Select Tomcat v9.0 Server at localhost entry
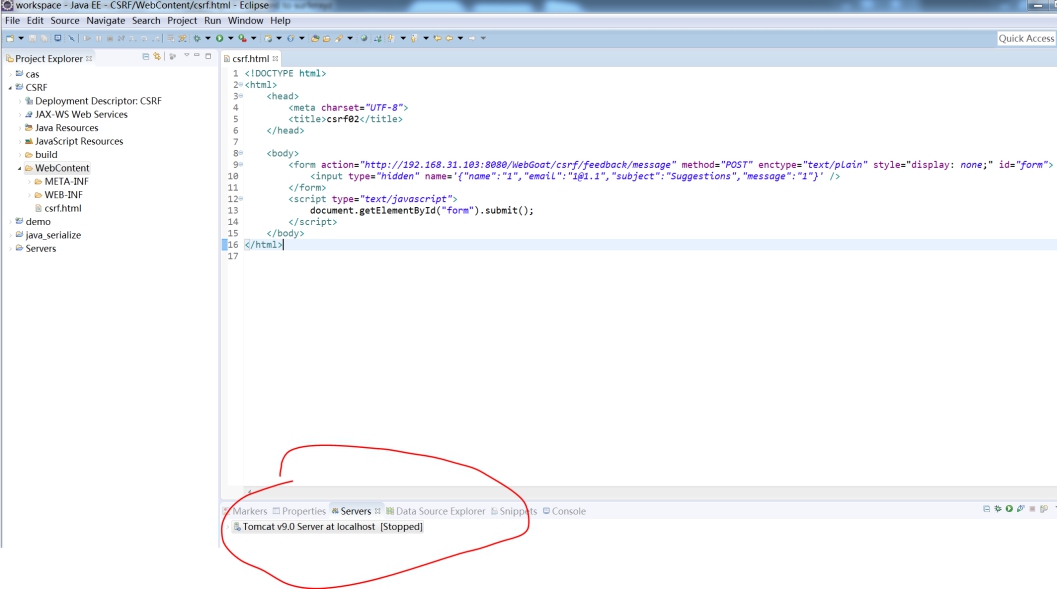 [328, 527]
